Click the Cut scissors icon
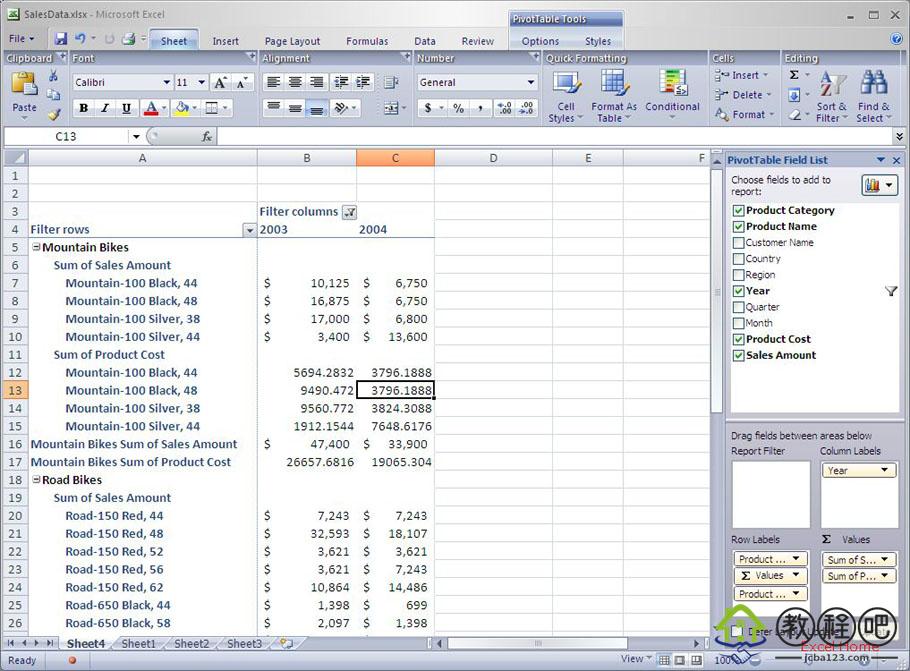This screenshot has width=910, height=671. (53, 76)
